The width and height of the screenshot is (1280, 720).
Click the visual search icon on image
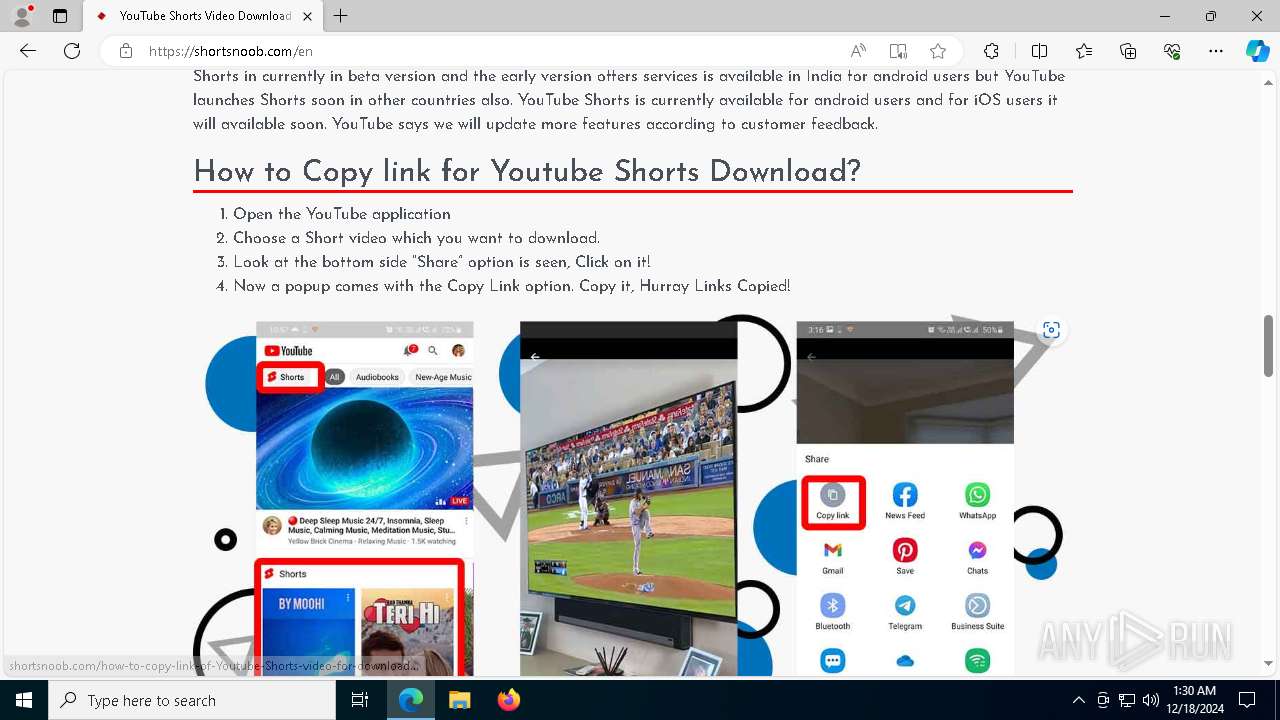coord(1051,330)
